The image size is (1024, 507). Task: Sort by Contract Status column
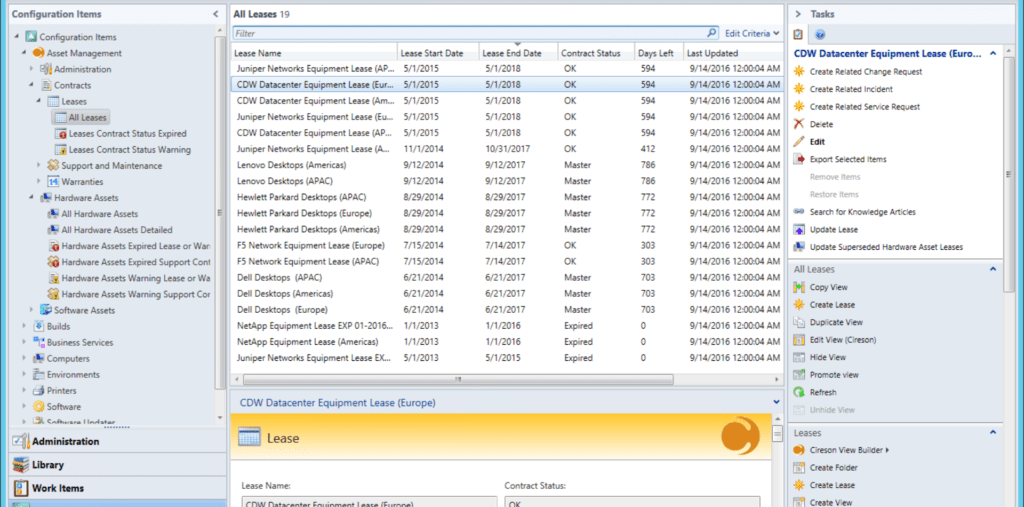596,53
